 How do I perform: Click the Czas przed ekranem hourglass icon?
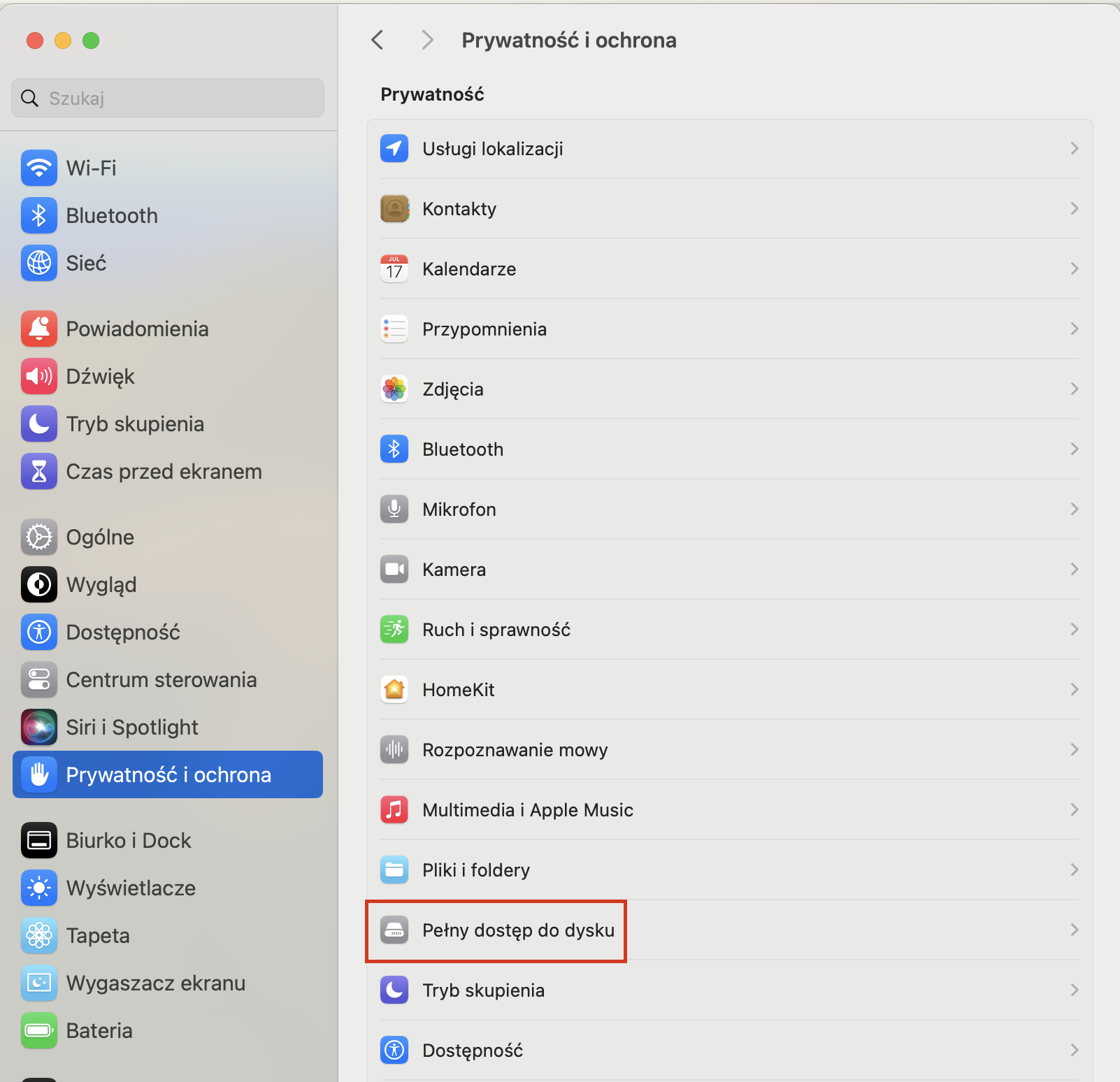[39, 471]
